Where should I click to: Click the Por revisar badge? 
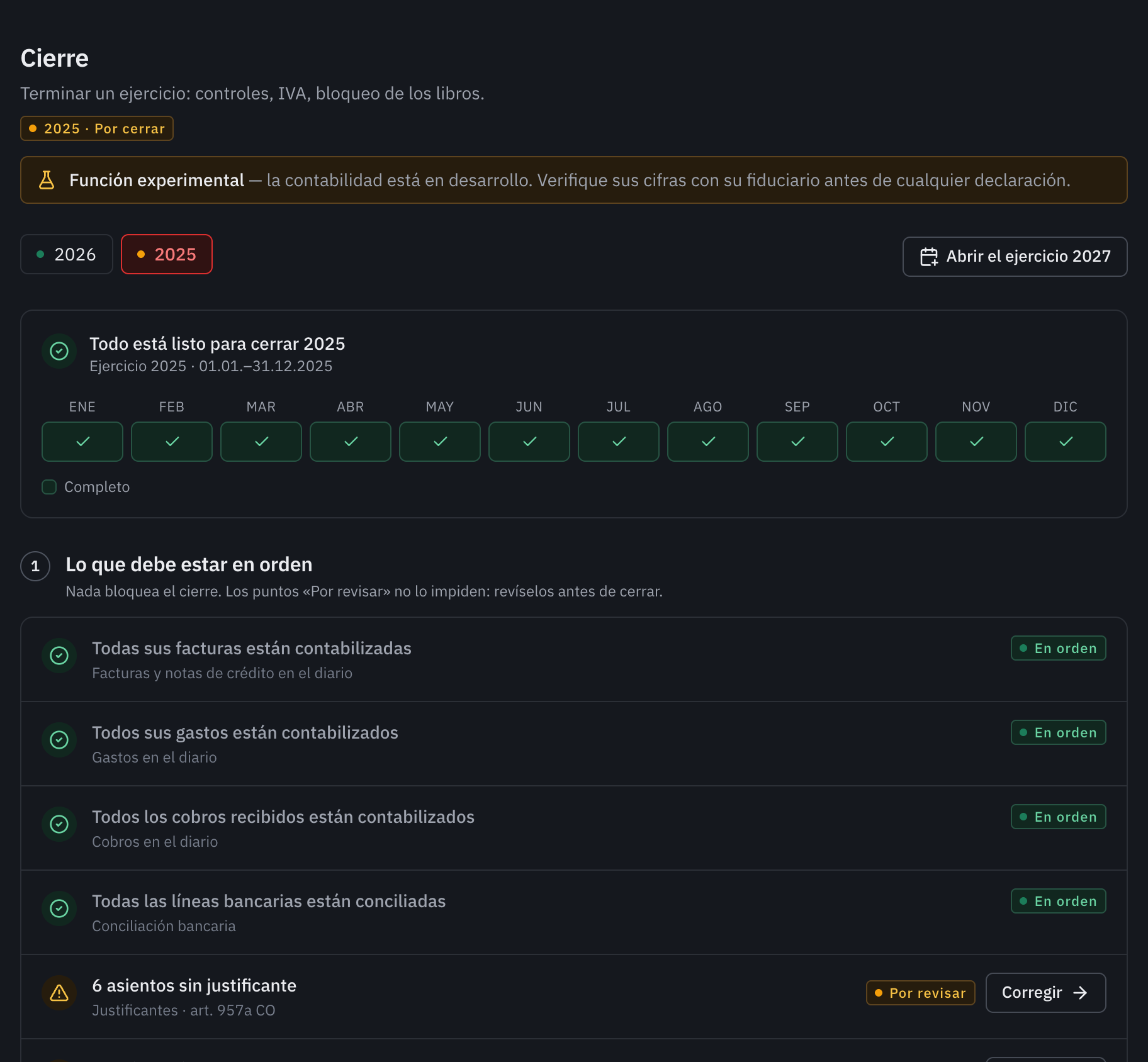point(921,993)
